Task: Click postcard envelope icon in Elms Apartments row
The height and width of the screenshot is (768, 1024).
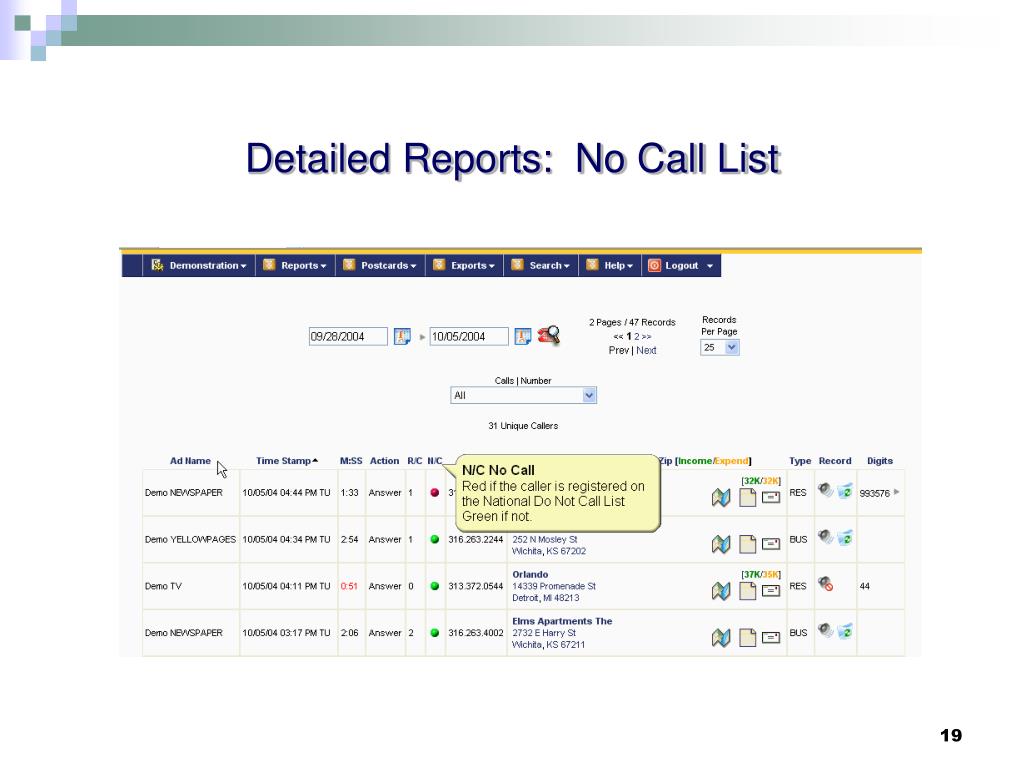Action: 771,638
